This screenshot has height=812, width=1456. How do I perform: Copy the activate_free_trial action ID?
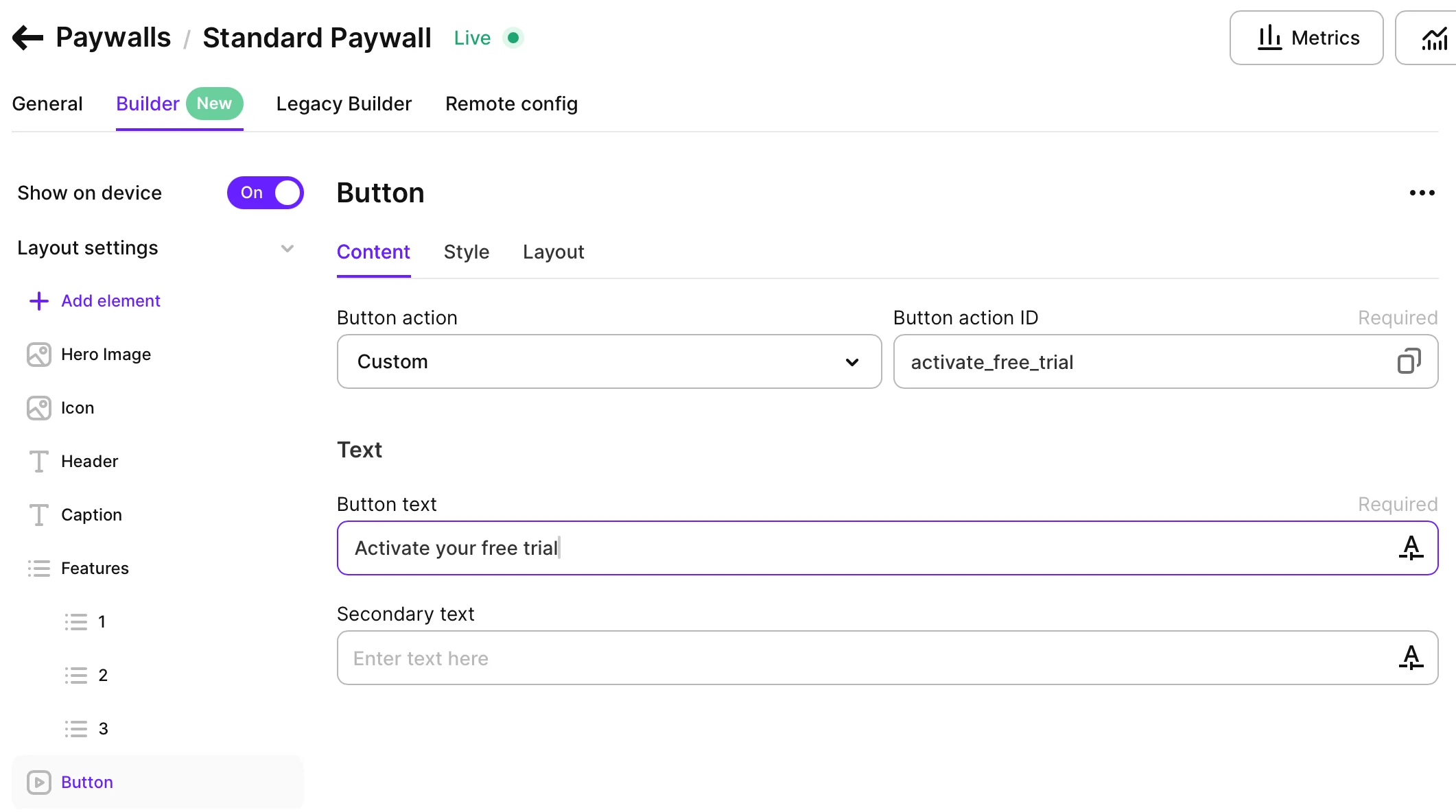[x=1409, y=361]
